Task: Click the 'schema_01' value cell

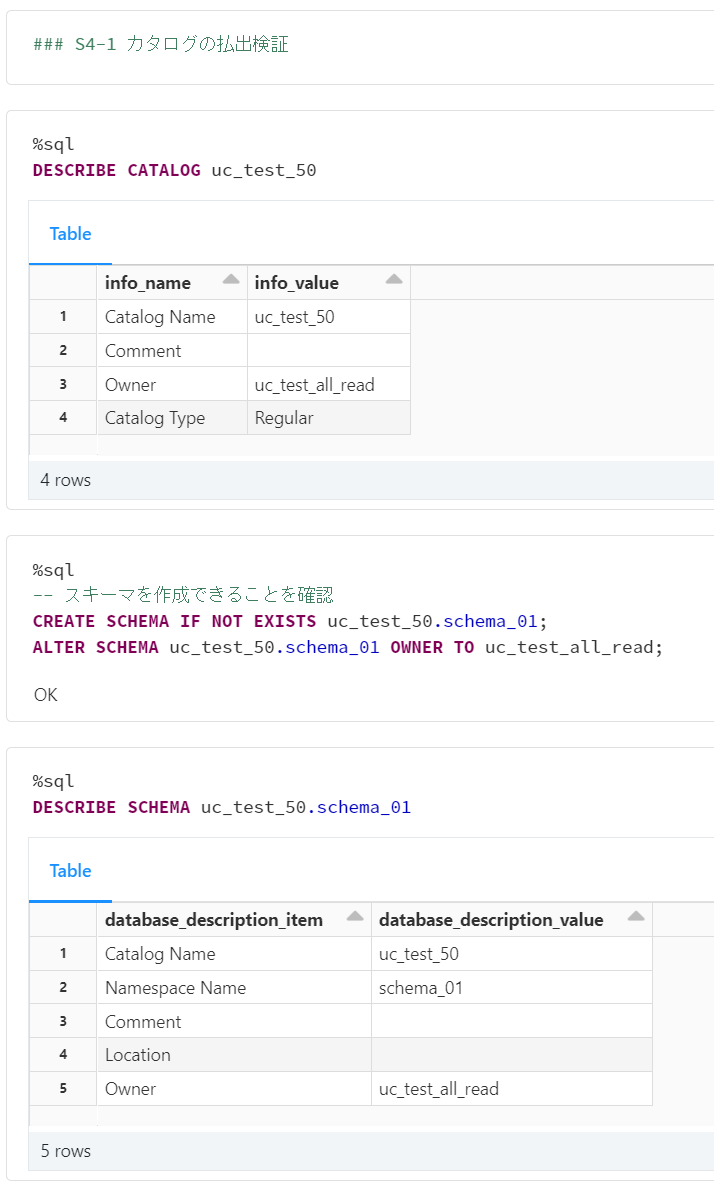Action: (512, 988)
